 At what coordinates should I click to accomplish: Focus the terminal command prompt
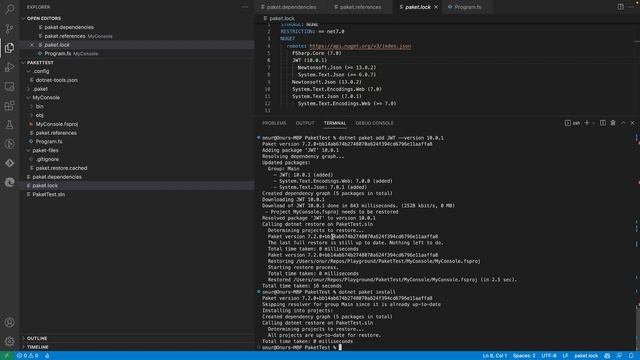pyautogui.click(x=300, y=347)
